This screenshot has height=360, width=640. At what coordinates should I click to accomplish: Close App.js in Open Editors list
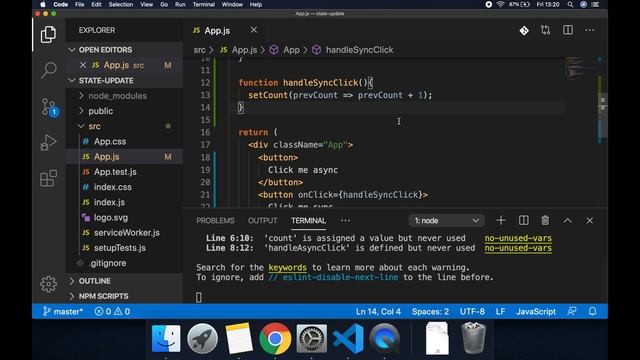[x=83, y=65]
